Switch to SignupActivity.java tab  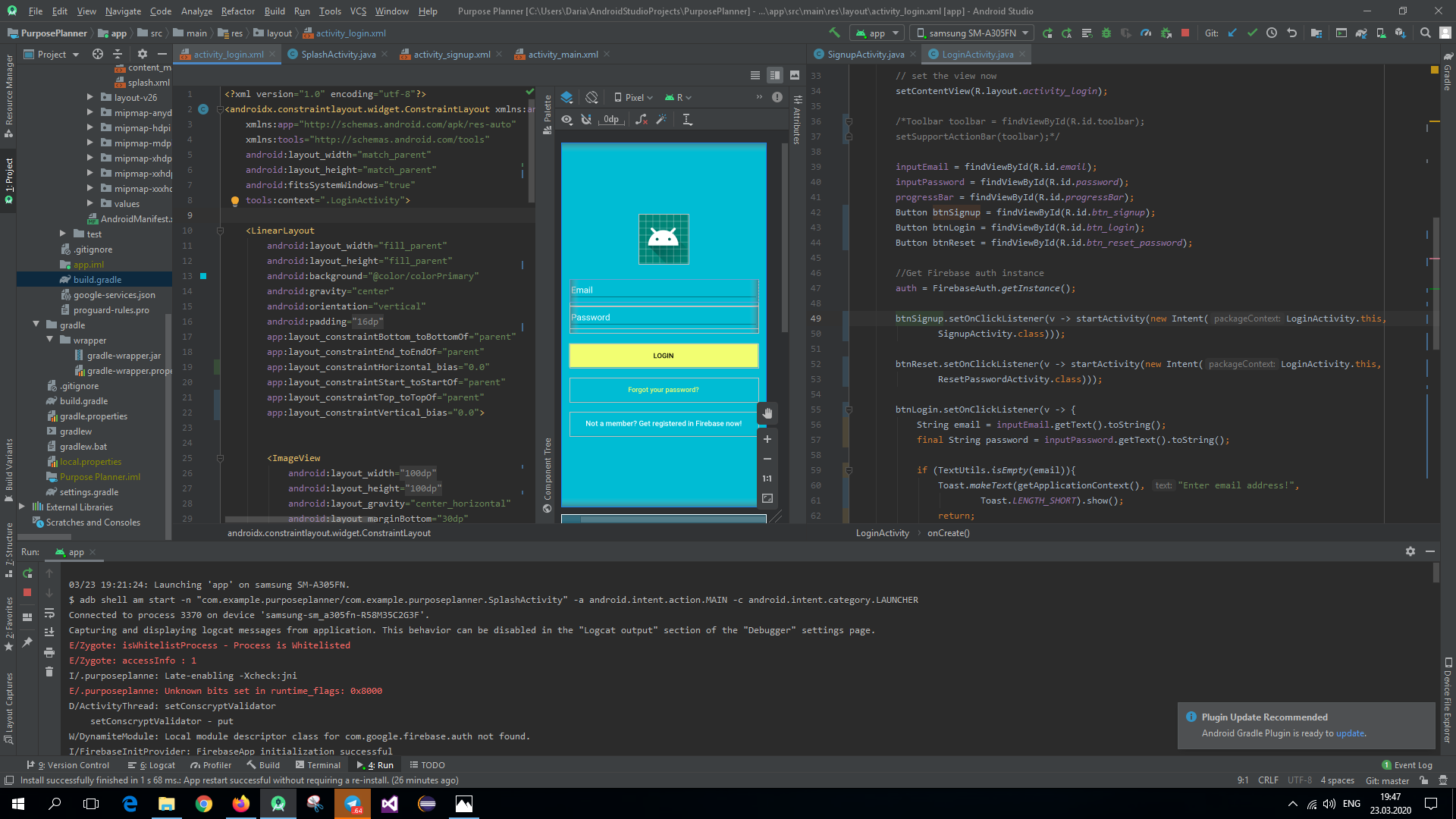(x=865, y=54)
